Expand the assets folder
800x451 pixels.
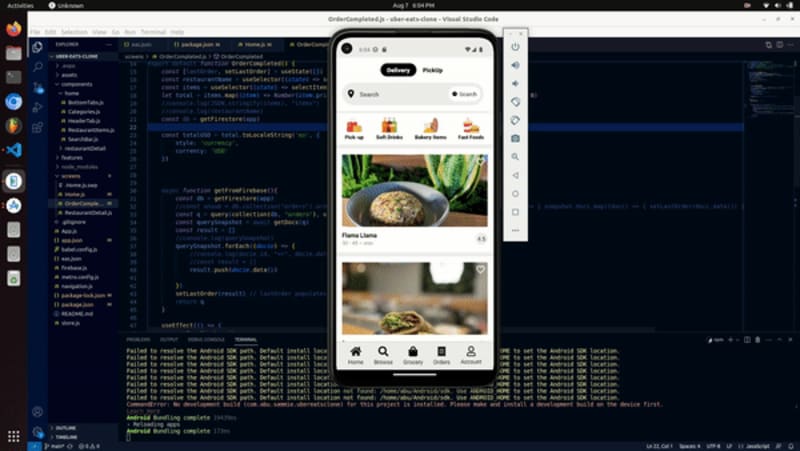[69, 75]
